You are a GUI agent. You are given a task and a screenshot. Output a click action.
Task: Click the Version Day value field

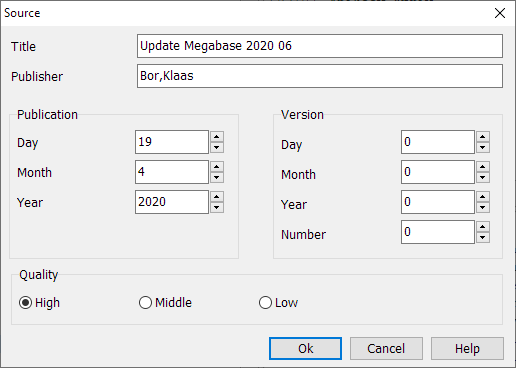click(438, 142)
